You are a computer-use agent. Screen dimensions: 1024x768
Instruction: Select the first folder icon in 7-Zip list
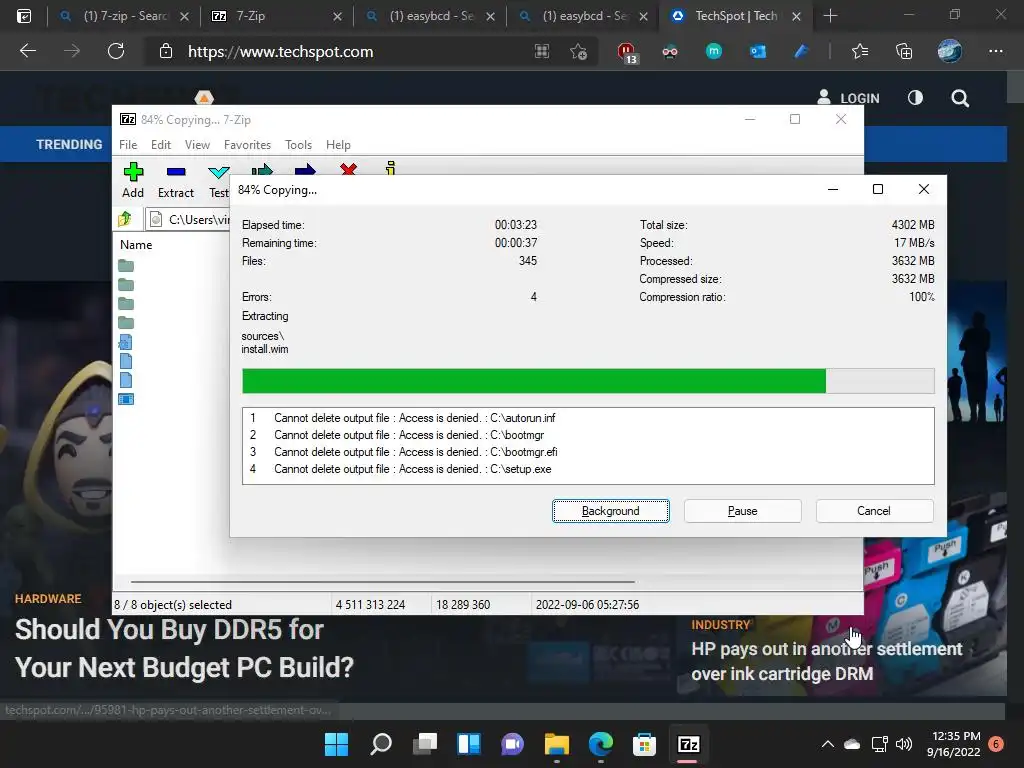pos(126,266)
